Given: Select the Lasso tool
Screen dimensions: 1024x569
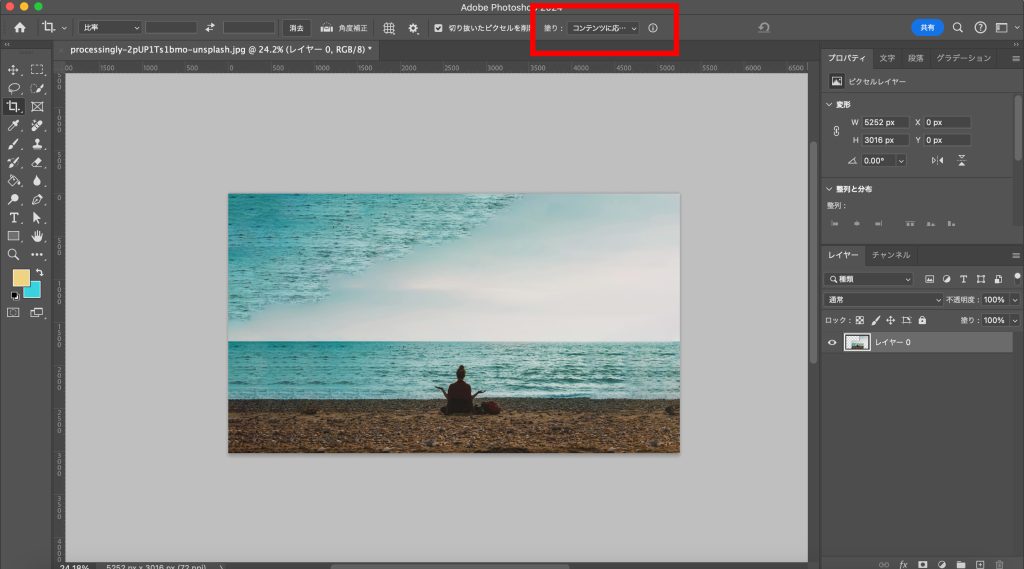Looking at the screenshot, I should (14, 88).
